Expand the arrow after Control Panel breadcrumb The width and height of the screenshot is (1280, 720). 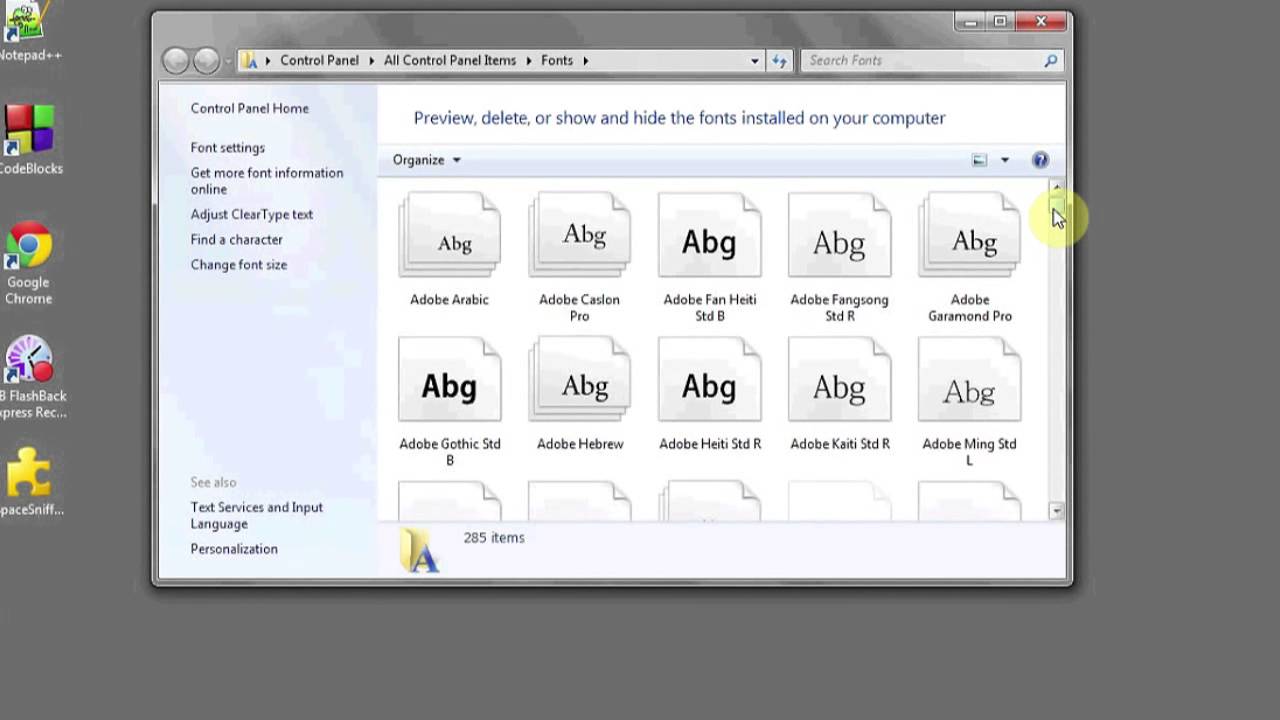371,61
